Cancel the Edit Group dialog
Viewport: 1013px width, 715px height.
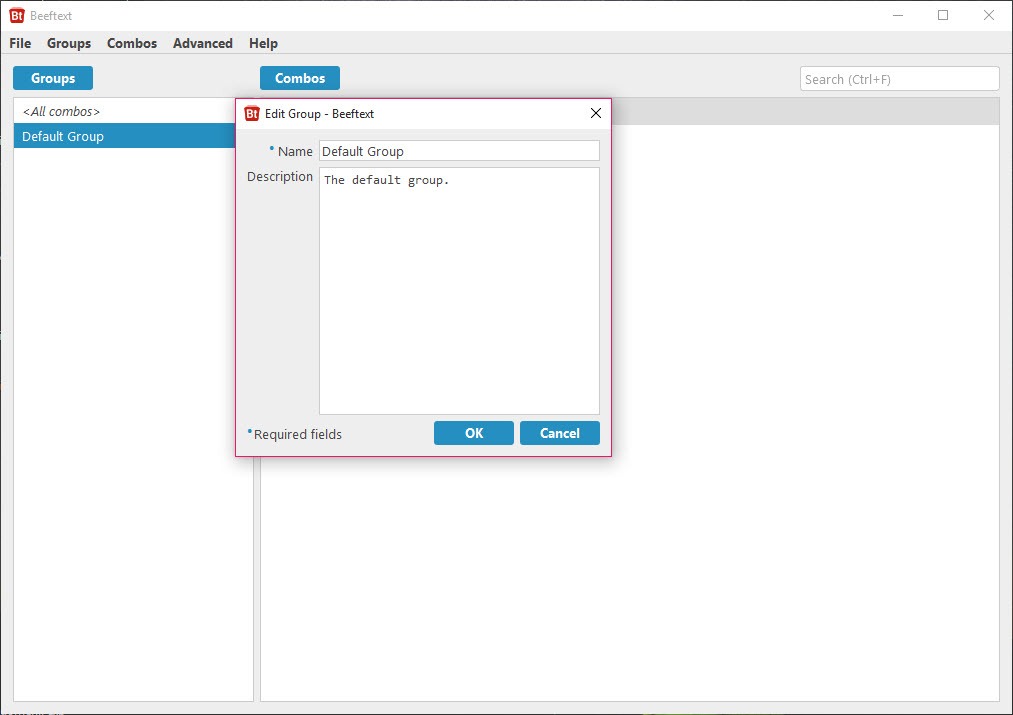pyautogui.click(x=559, y=433)
